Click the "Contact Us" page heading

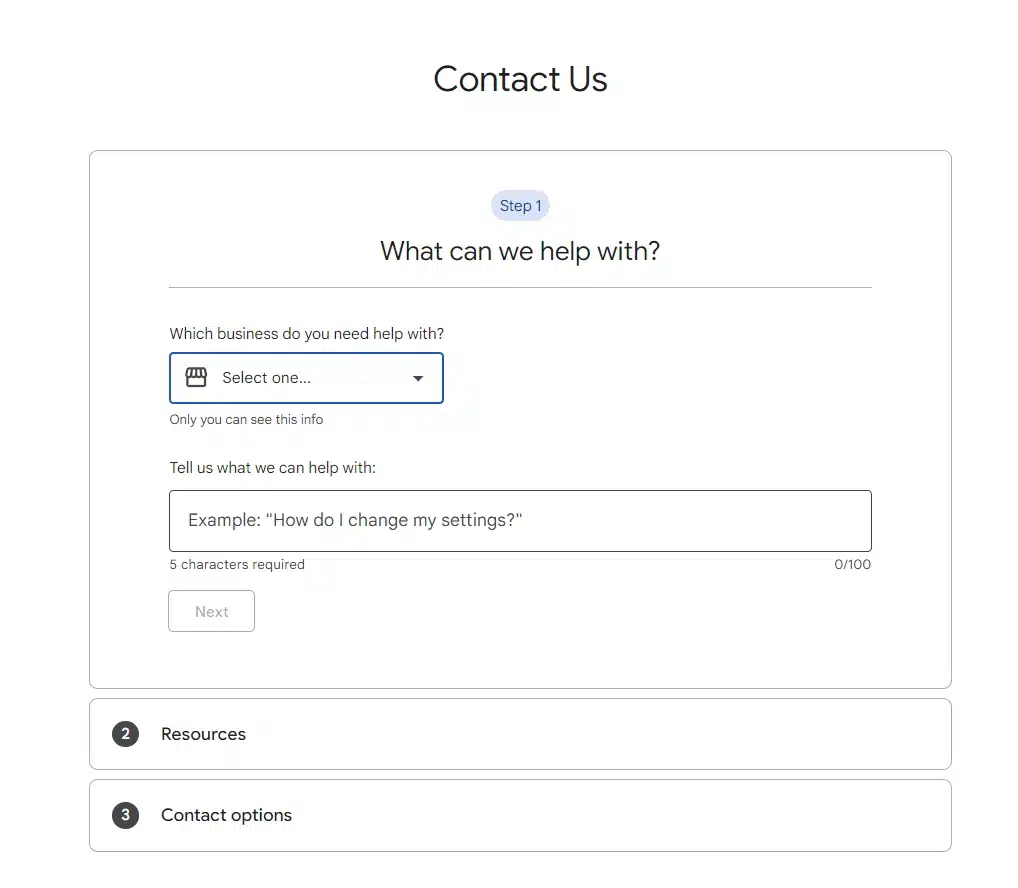click(x=520, y=79)
